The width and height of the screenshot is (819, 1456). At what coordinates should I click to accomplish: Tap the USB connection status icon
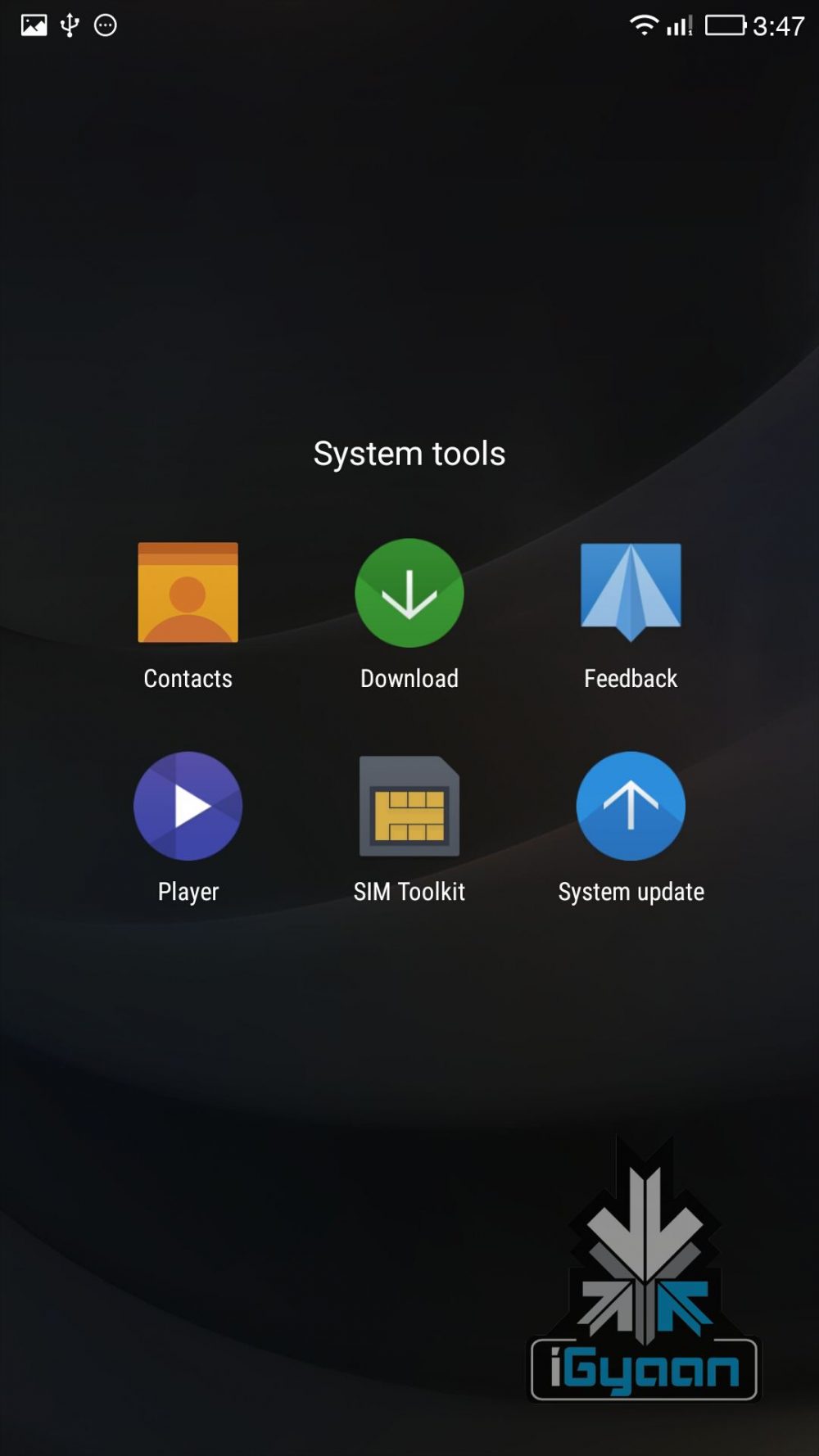pyautogui.click(x=70, y=25)
